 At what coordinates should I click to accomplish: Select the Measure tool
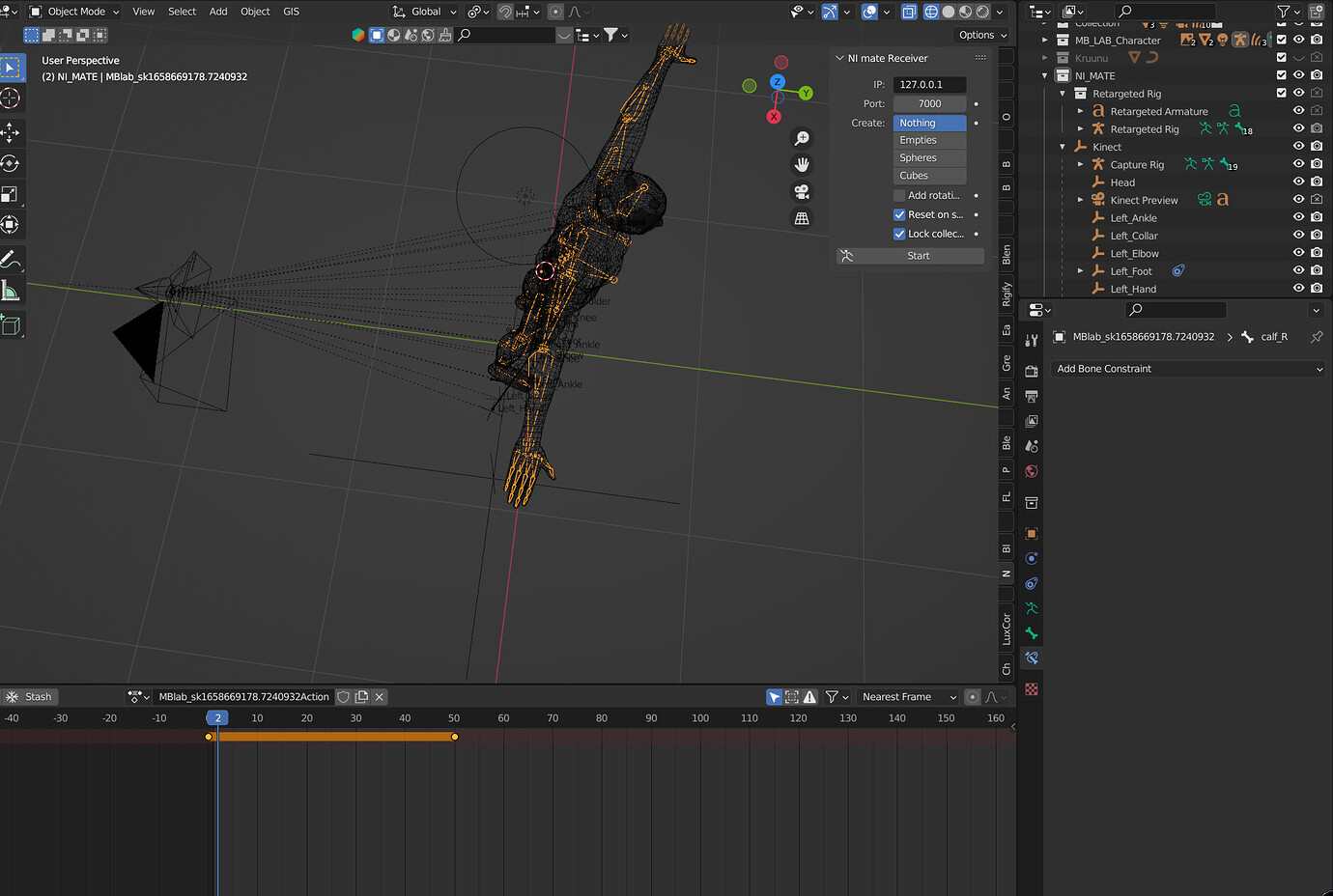point(11,291)
